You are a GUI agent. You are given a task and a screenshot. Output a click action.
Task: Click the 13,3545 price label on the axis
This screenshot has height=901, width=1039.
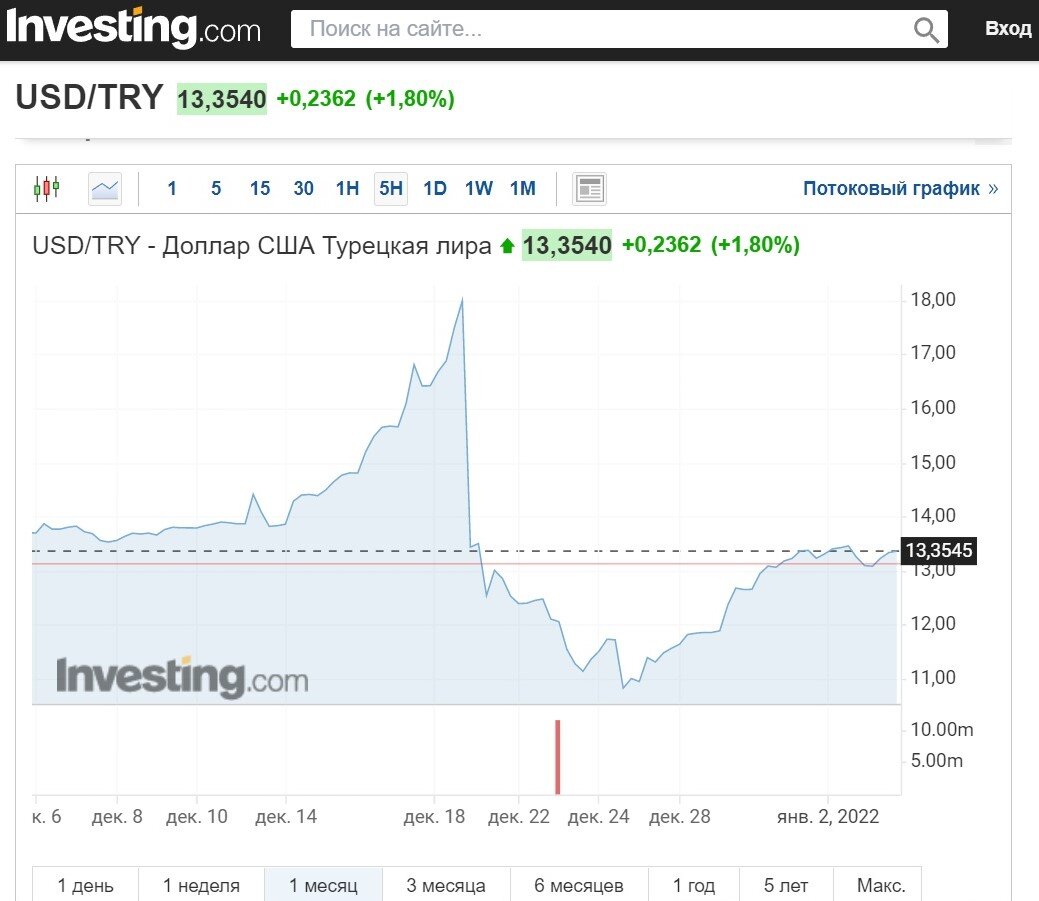[x=938, y=551]
